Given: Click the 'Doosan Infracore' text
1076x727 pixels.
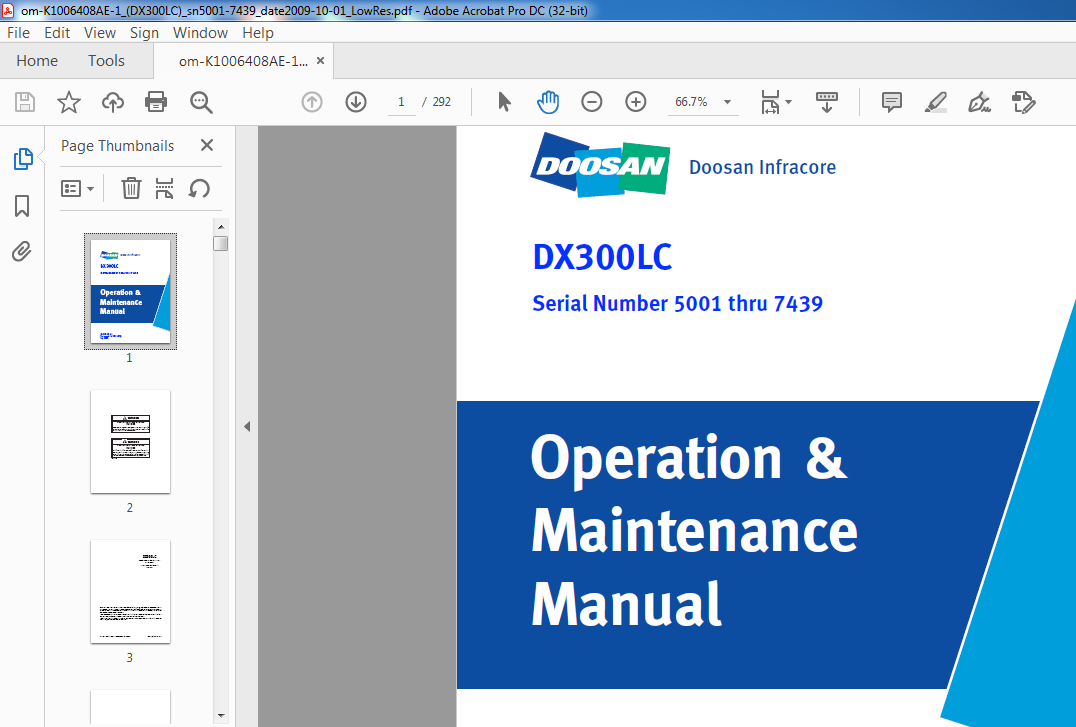Looking at the screenshot, I should point(762,167).
